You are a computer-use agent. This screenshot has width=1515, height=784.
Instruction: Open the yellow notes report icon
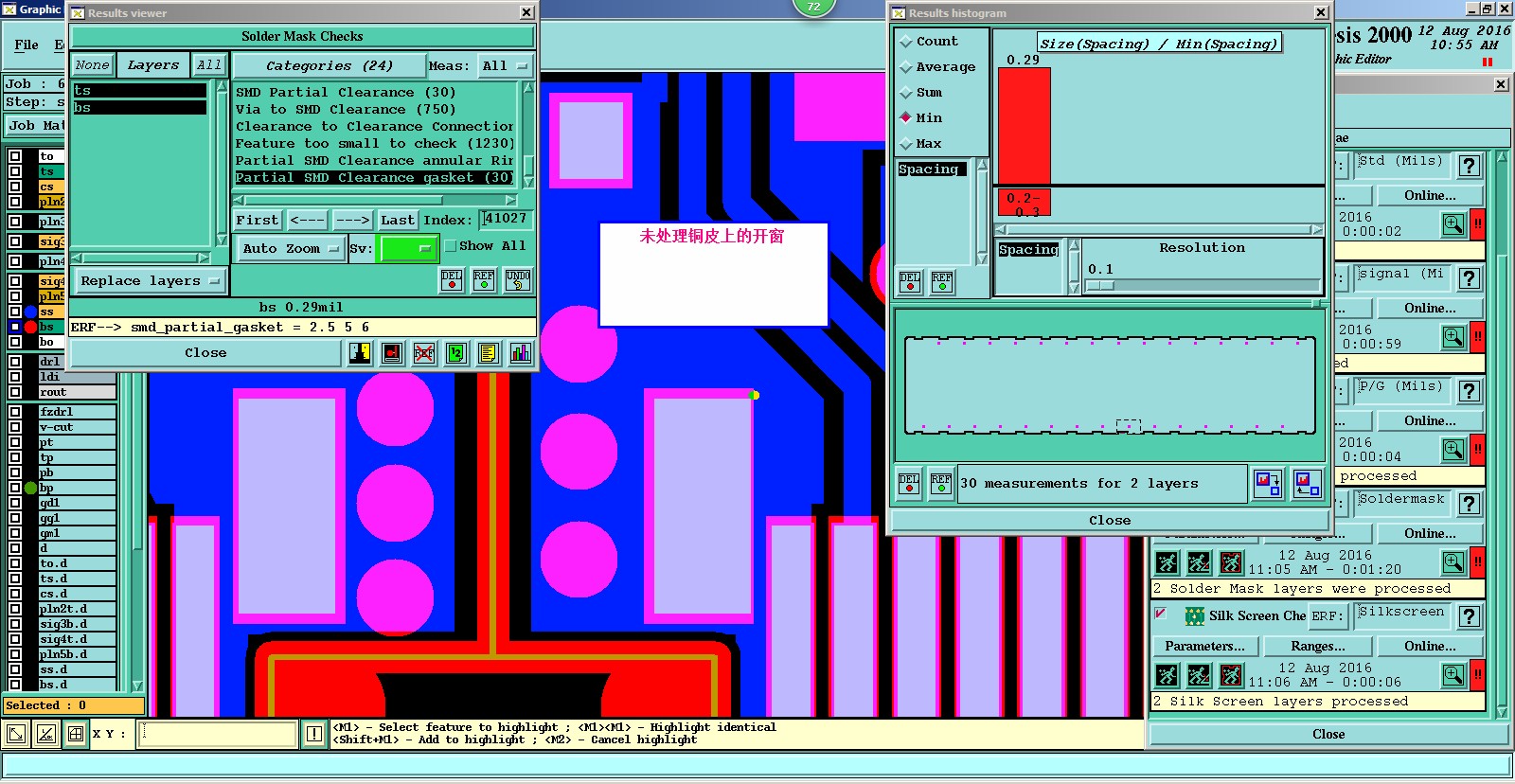[489, 353]
